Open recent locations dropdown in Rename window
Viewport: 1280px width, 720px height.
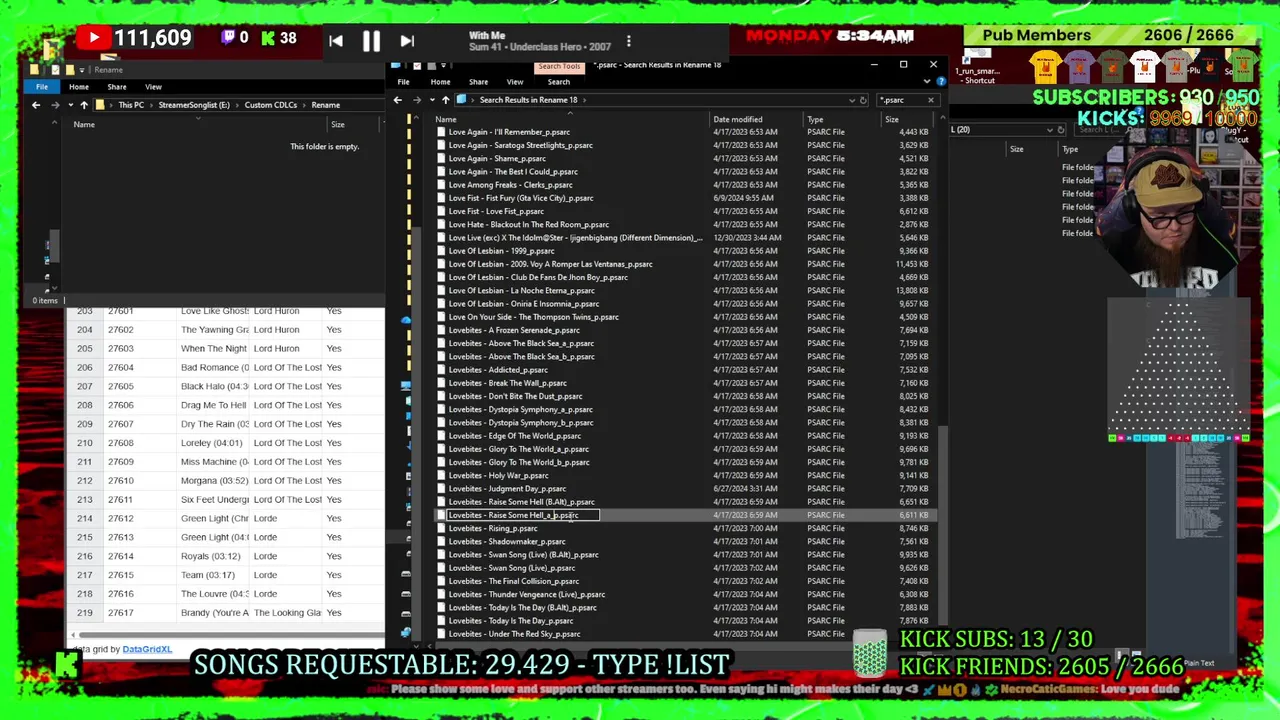point(69,105)
